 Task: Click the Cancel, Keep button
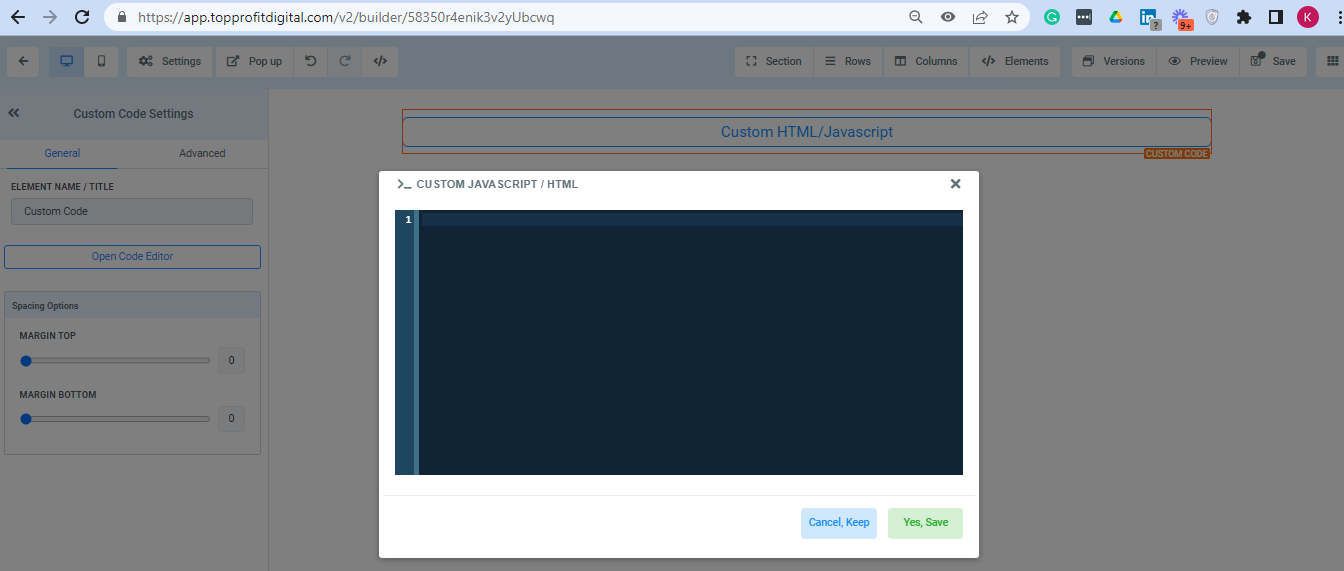coord(838,523)
